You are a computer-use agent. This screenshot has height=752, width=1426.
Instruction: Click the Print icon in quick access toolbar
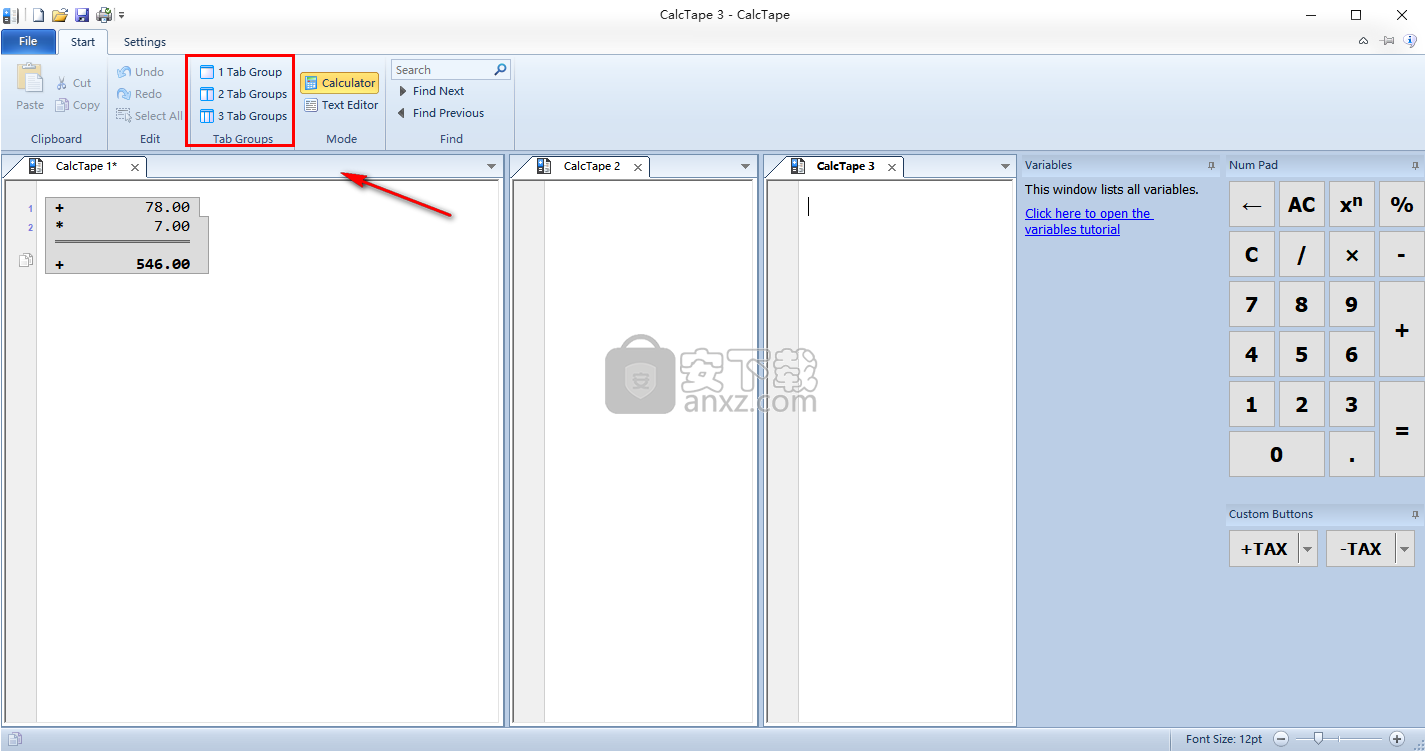coord(104,15)
